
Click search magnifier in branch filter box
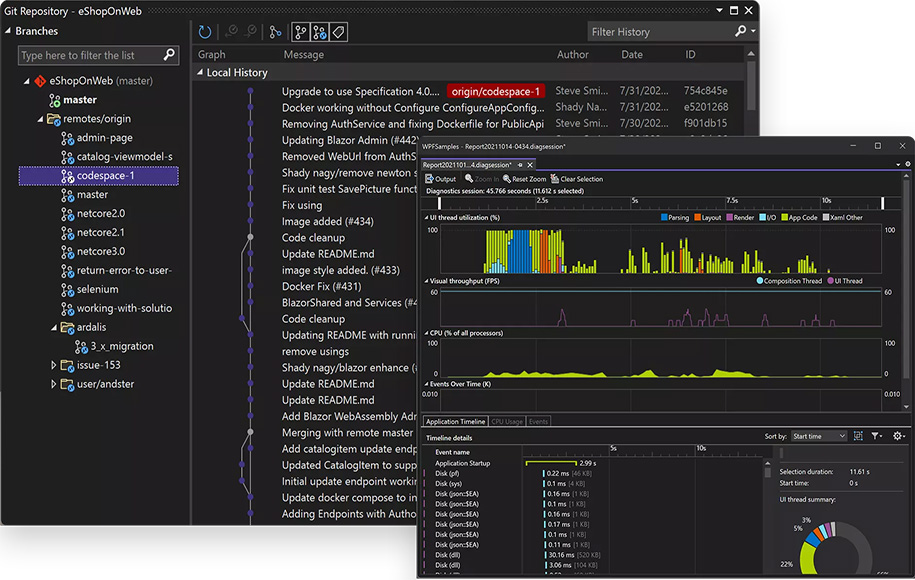click(x=170, y=55)
